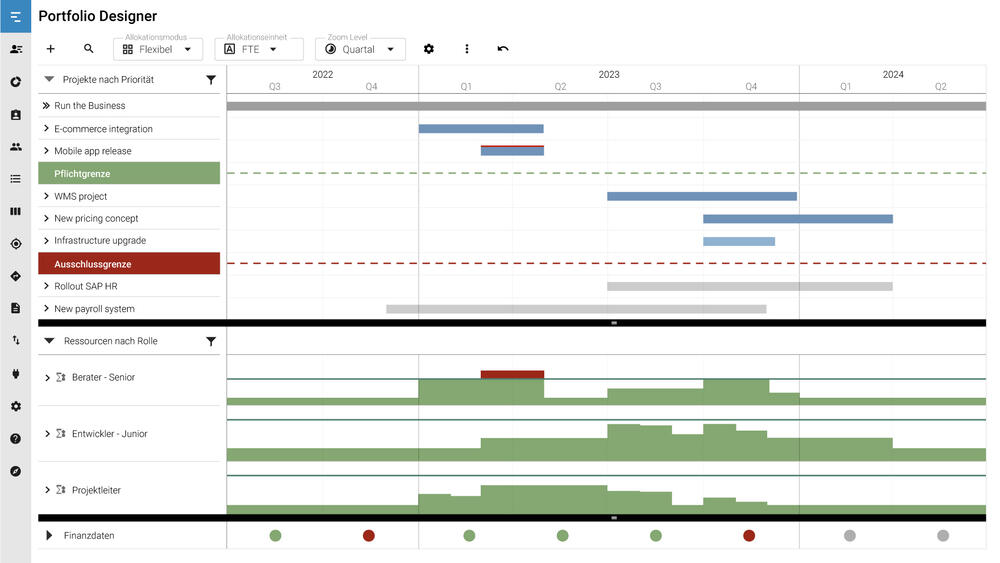
Task: Expand the E-commerce integration project row
Action: click(46, 129)
